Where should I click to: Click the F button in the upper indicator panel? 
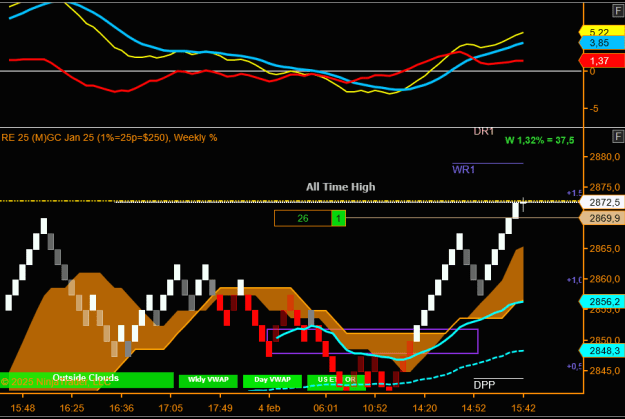click(618, 10)
